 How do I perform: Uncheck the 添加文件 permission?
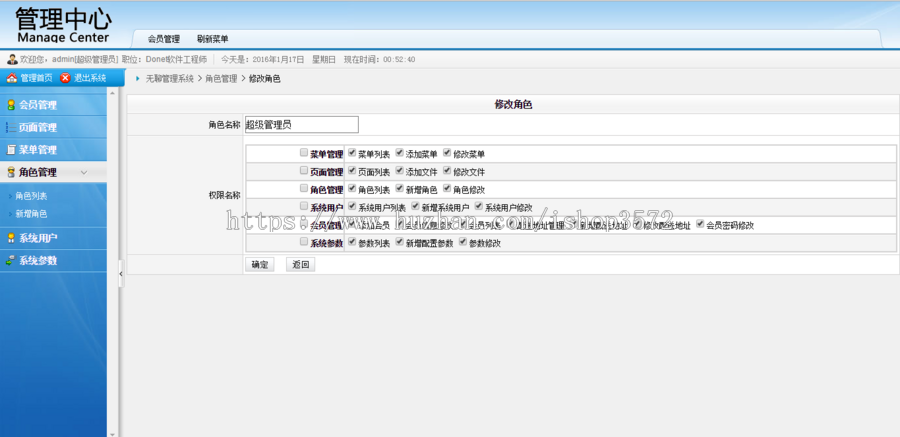coord(399,171)
